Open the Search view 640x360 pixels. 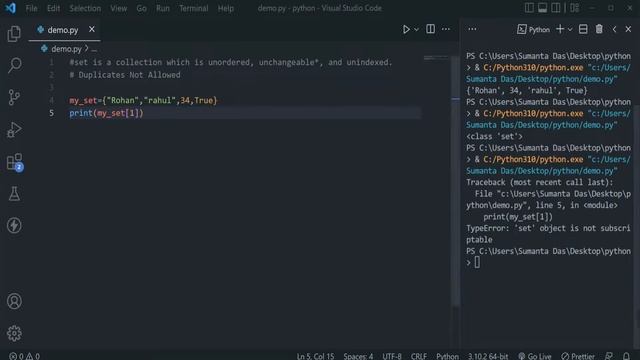pos(14,65)
